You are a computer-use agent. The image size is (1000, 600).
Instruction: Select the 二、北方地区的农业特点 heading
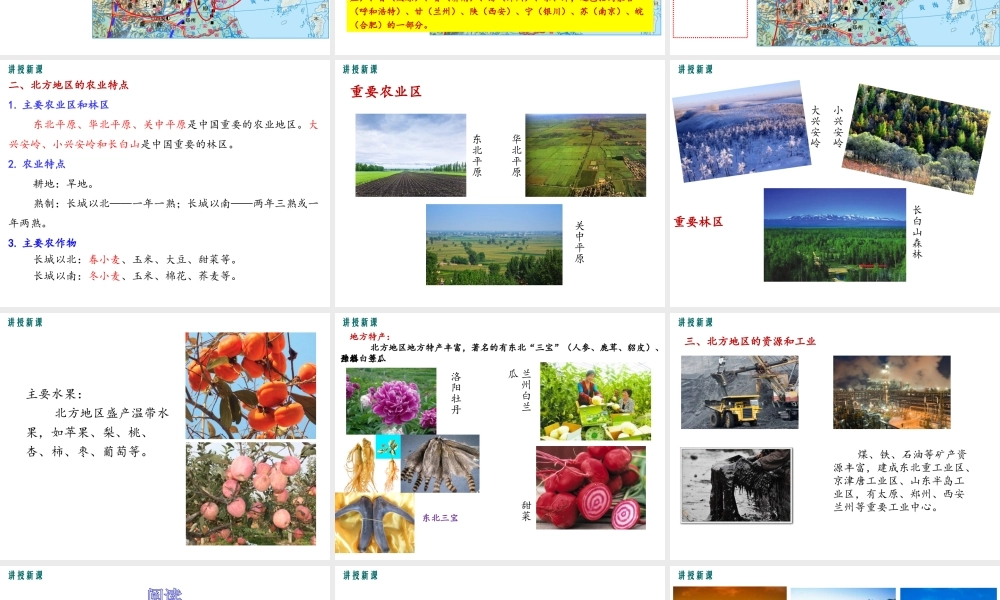click(x=68, y=85)
